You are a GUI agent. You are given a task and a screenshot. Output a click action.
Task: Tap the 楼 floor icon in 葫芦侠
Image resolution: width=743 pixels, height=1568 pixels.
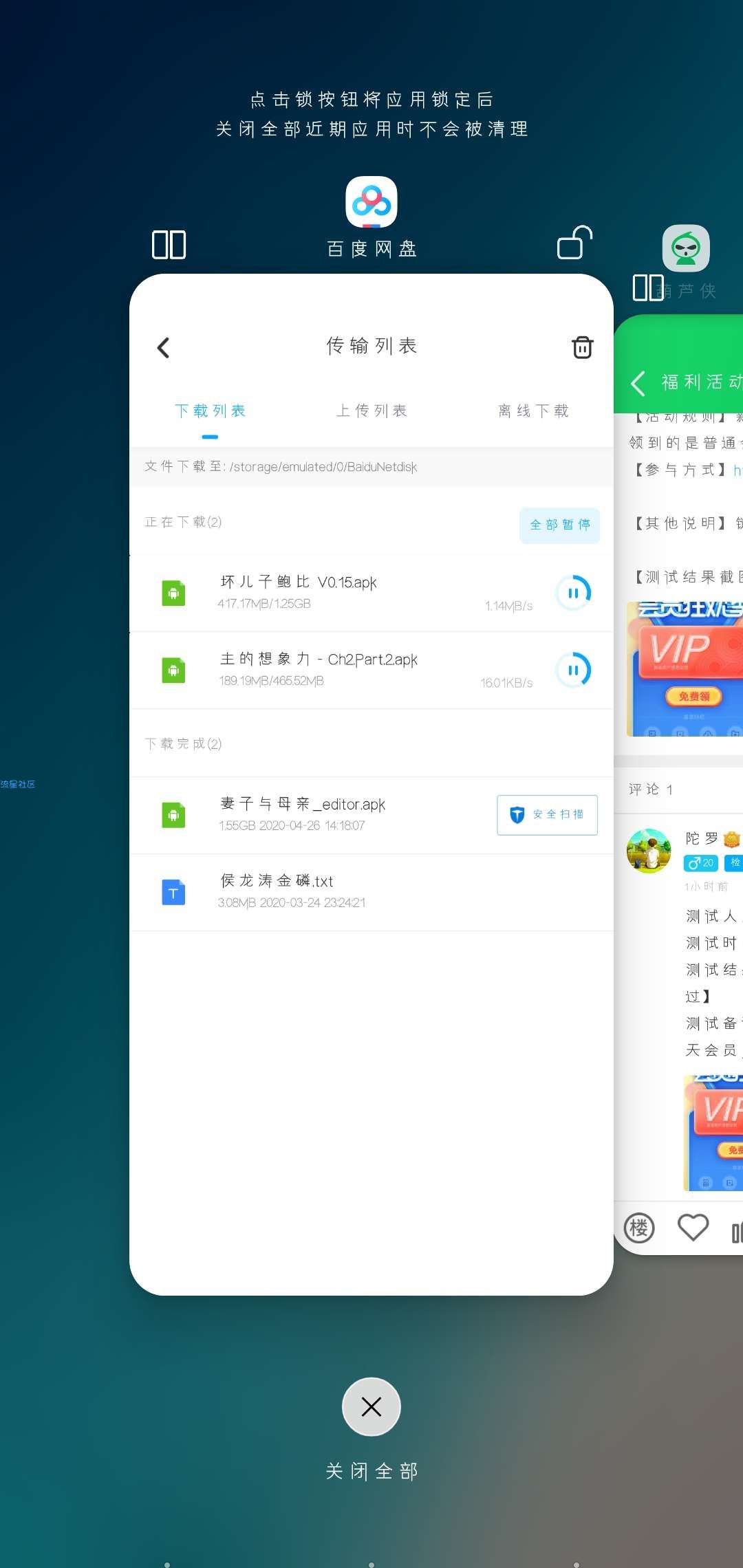(x=639, y=1228)
